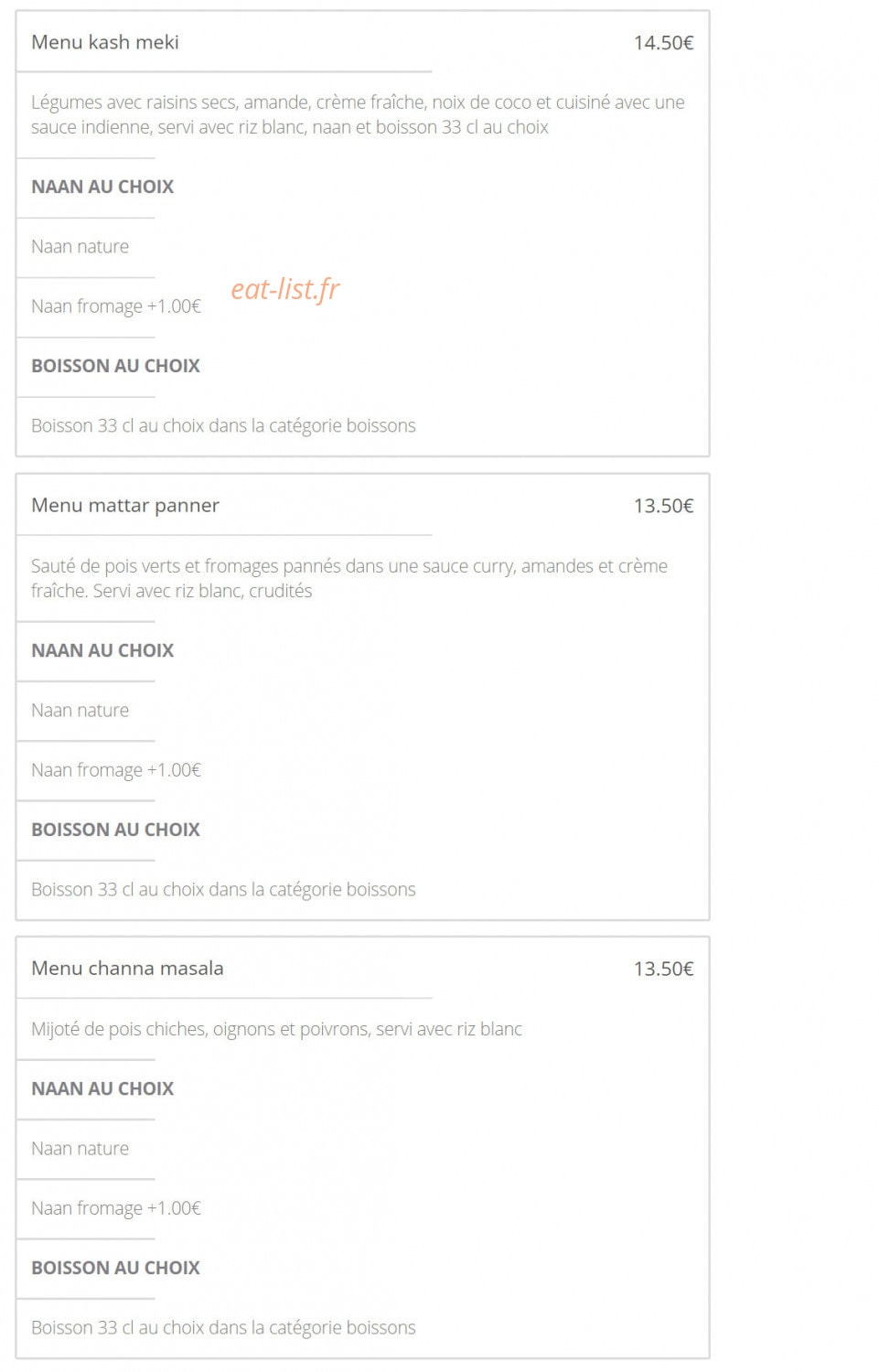Choose Naan fromage +1.00€ in kash meki menu
The height and width of the screenshot is (1372, 879).
[x=116, y=306]
